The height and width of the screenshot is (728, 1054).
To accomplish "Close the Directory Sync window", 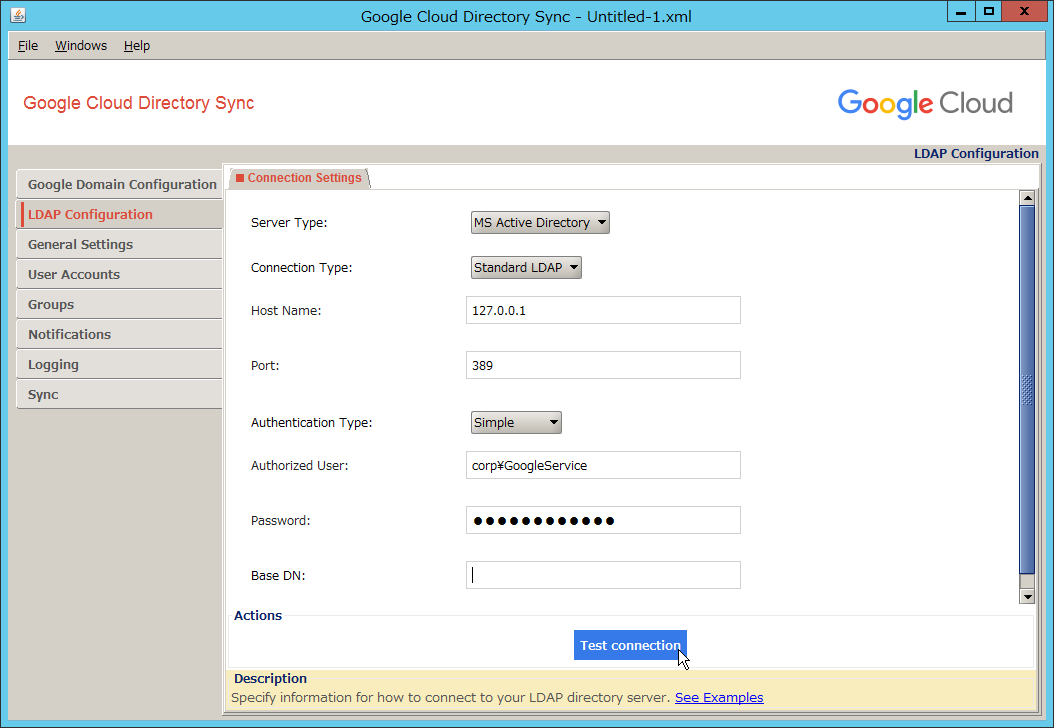I will (1024, 11).
